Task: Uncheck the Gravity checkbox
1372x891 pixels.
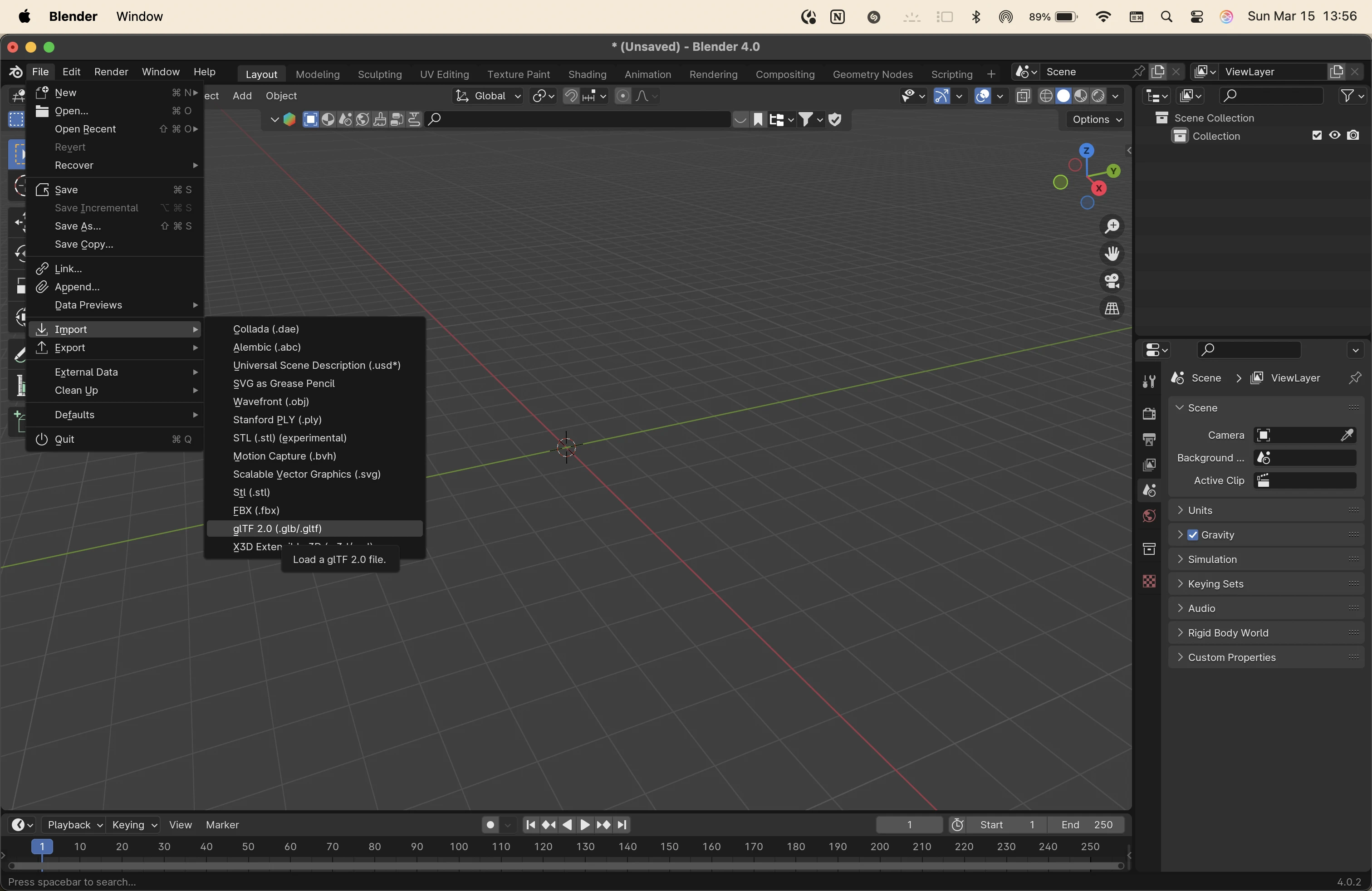Action: [x=1193, y=535]
